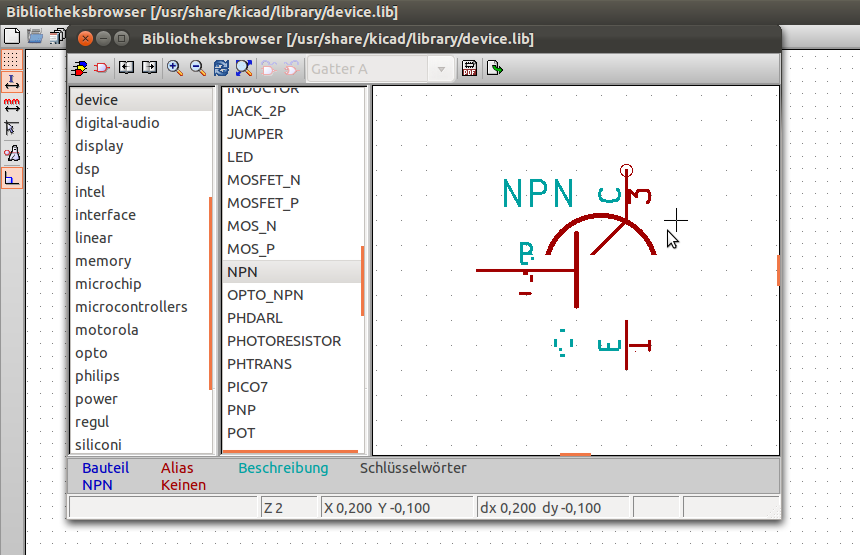Choose MOSFET_P component
Image resolution: width=860 pixels, height=555 pixels.
(x=292, y=203)
